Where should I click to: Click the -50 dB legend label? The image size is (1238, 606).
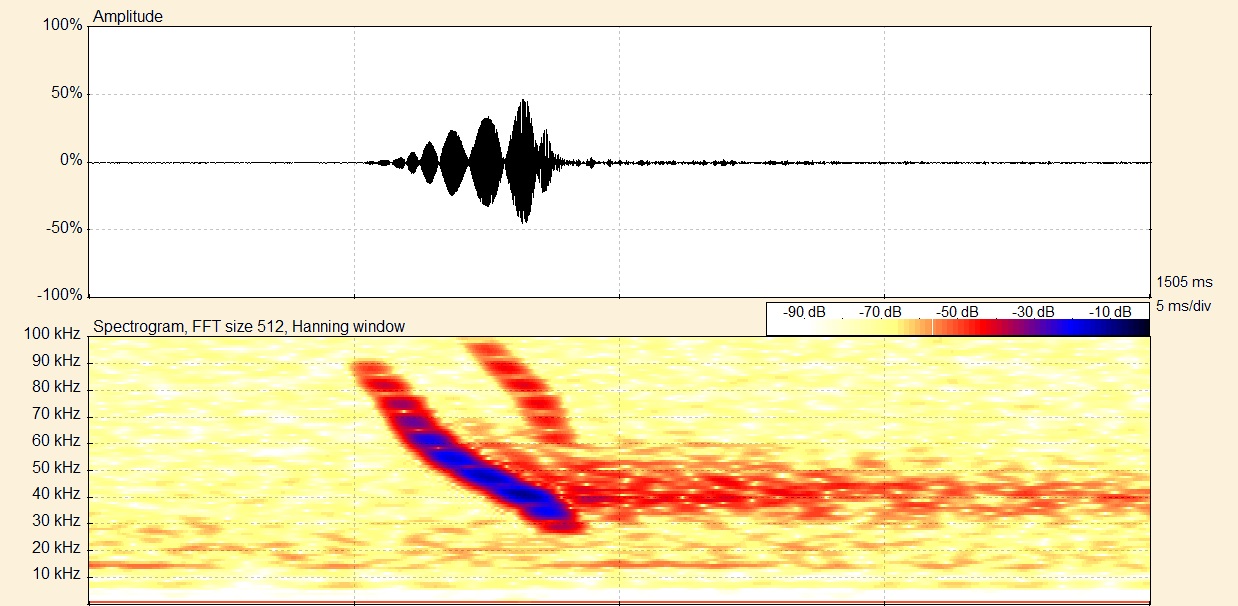[x=957, y=312]
